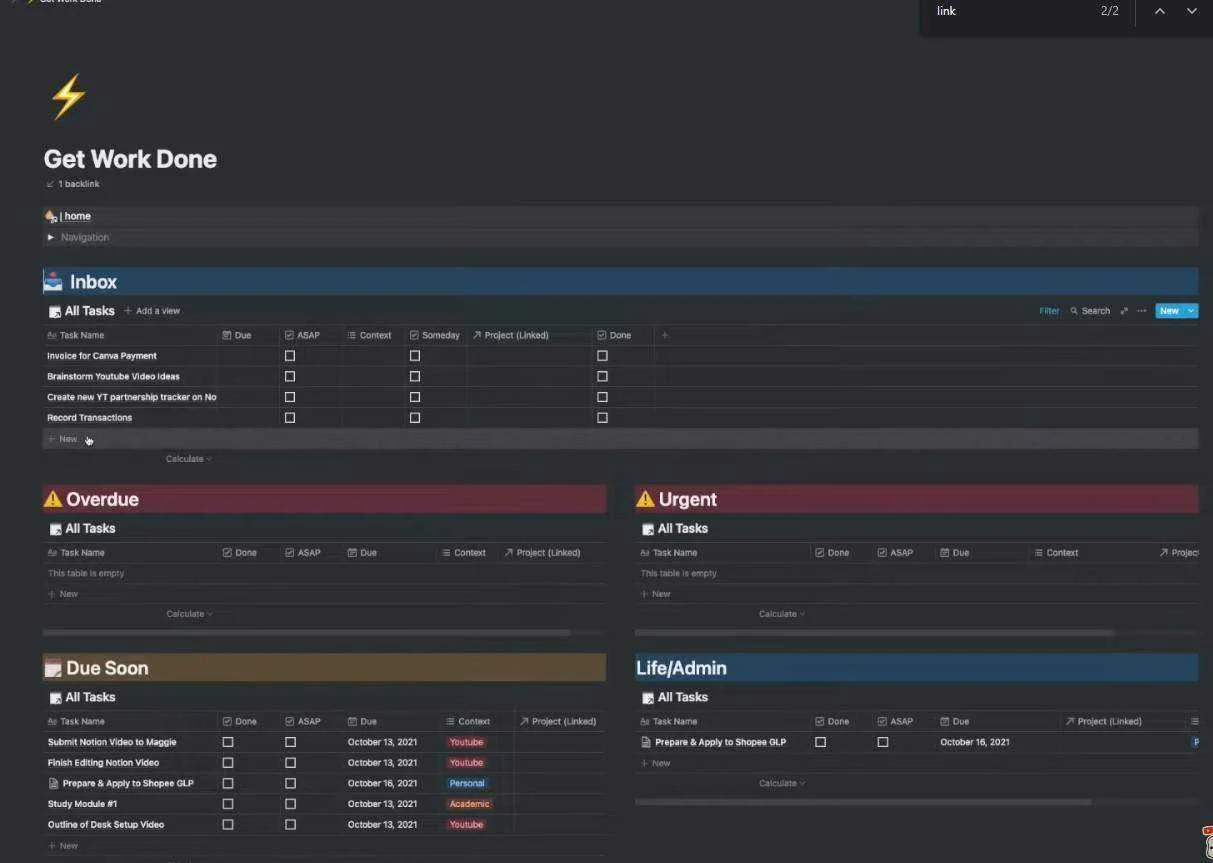The image size is (1213, 863).
Task: Open Life/Admin table Calculate dropdown
Action: pos(781,783)
